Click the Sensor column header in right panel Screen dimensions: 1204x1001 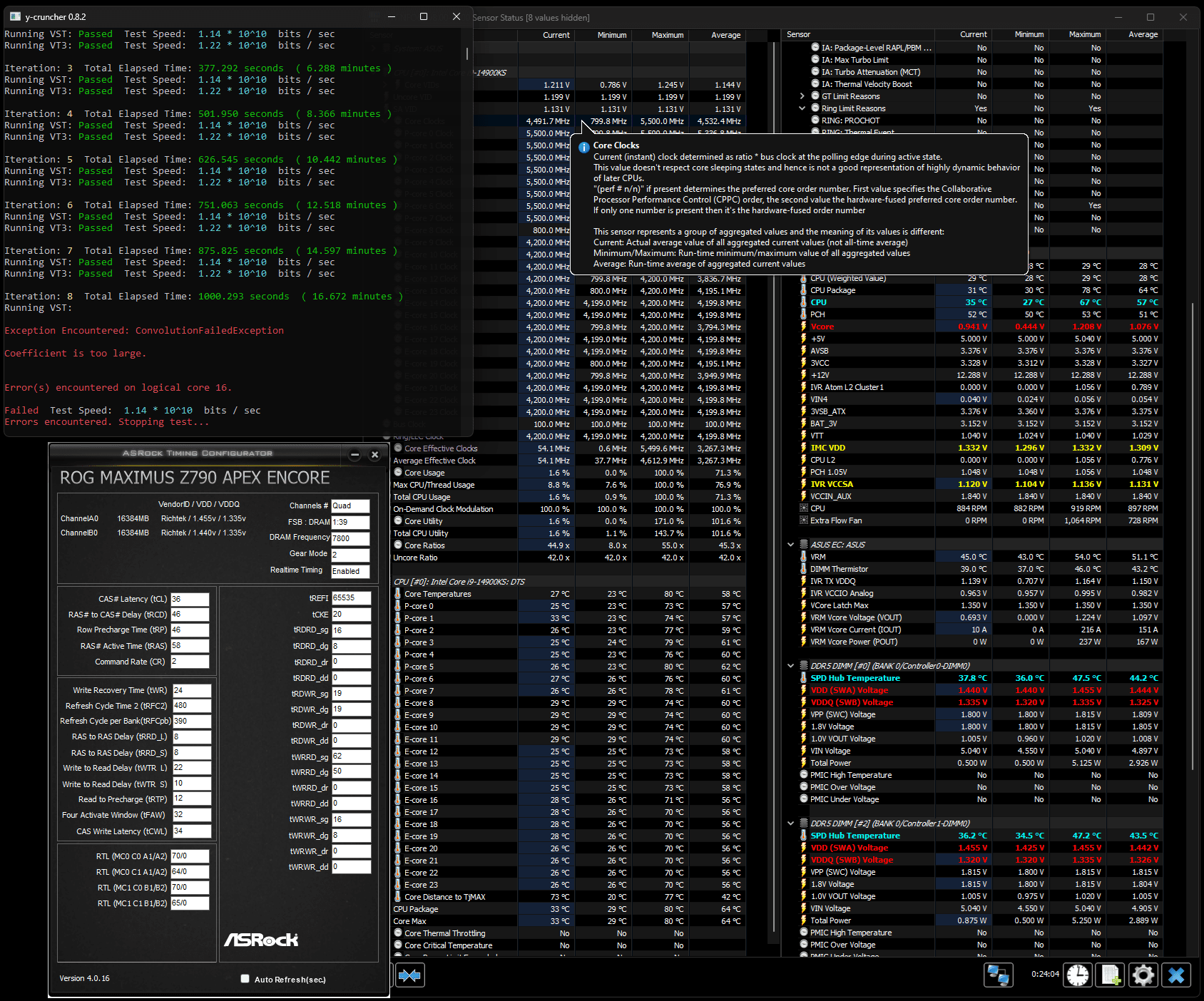pos(858,34)
